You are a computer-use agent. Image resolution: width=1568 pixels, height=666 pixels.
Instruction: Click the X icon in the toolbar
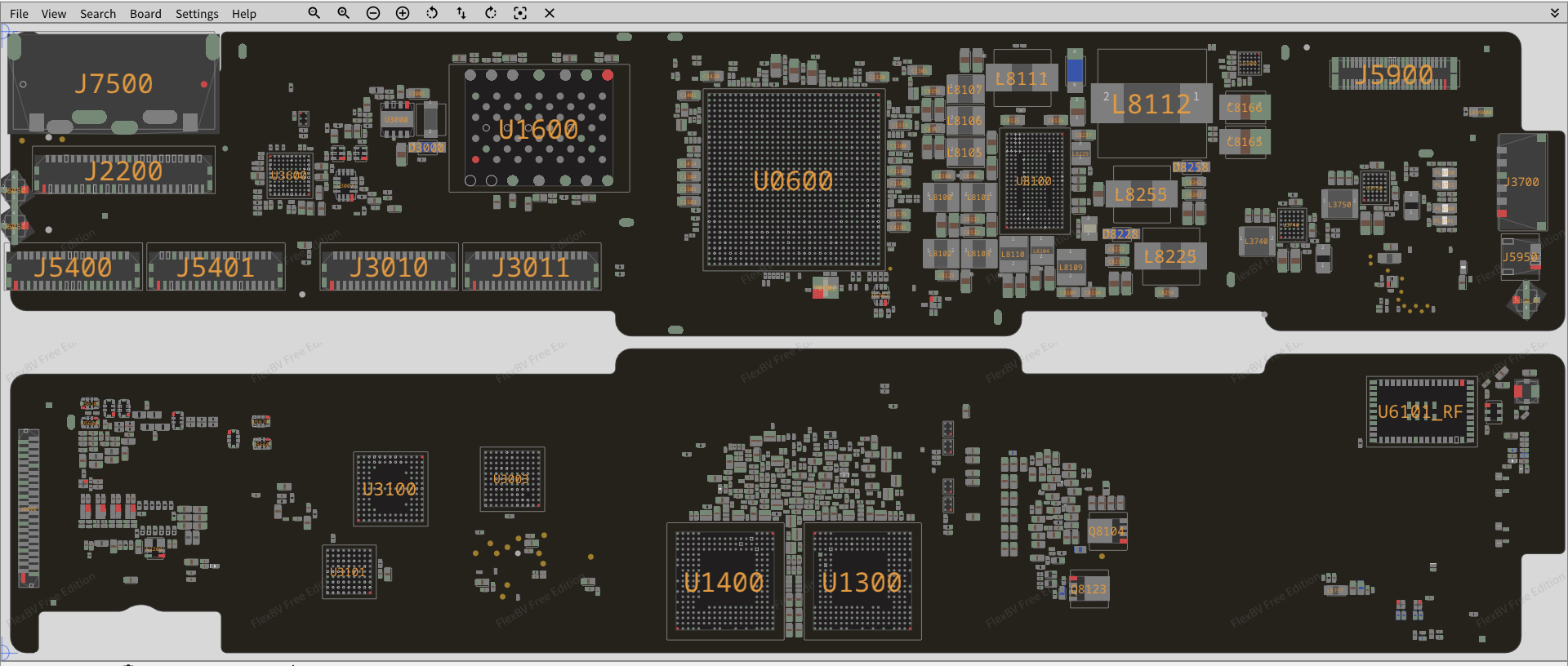pos(550,13)
